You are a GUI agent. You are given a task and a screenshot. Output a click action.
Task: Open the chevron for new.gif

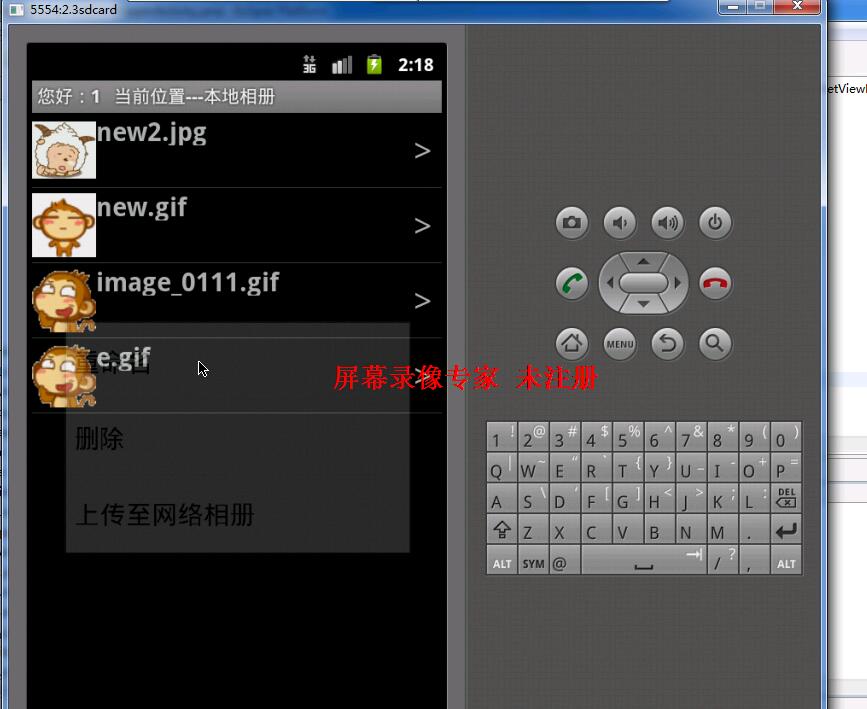tap(422, 226)
